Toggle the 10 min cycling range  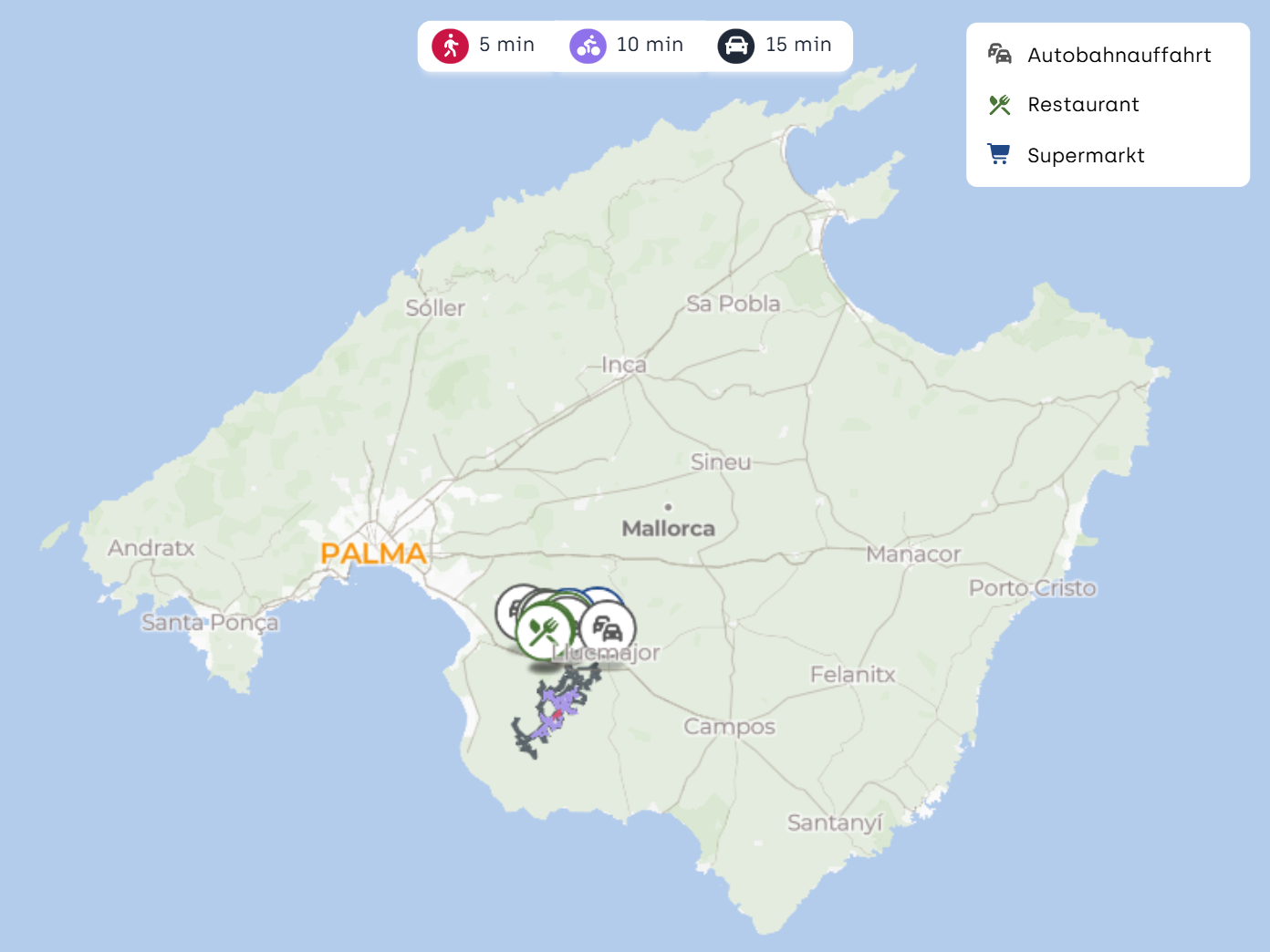pyautogui.click(x=650, y=45)
